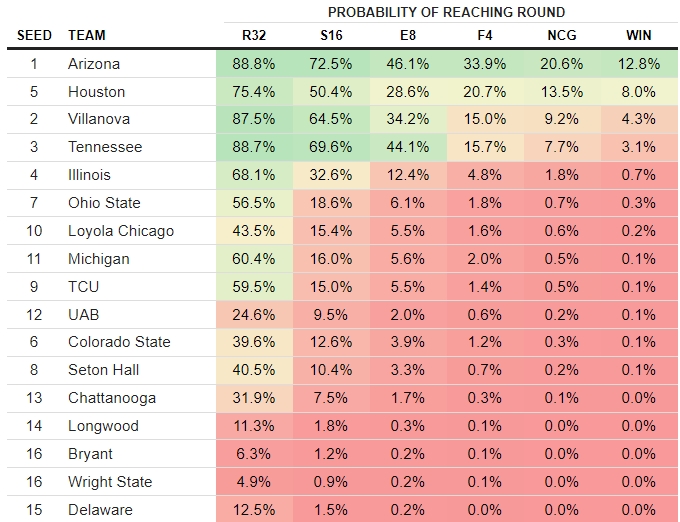Click Chattanooga's 31.9% R32 cell
Viewport: 680px width, 522px height.
(253, 398)
